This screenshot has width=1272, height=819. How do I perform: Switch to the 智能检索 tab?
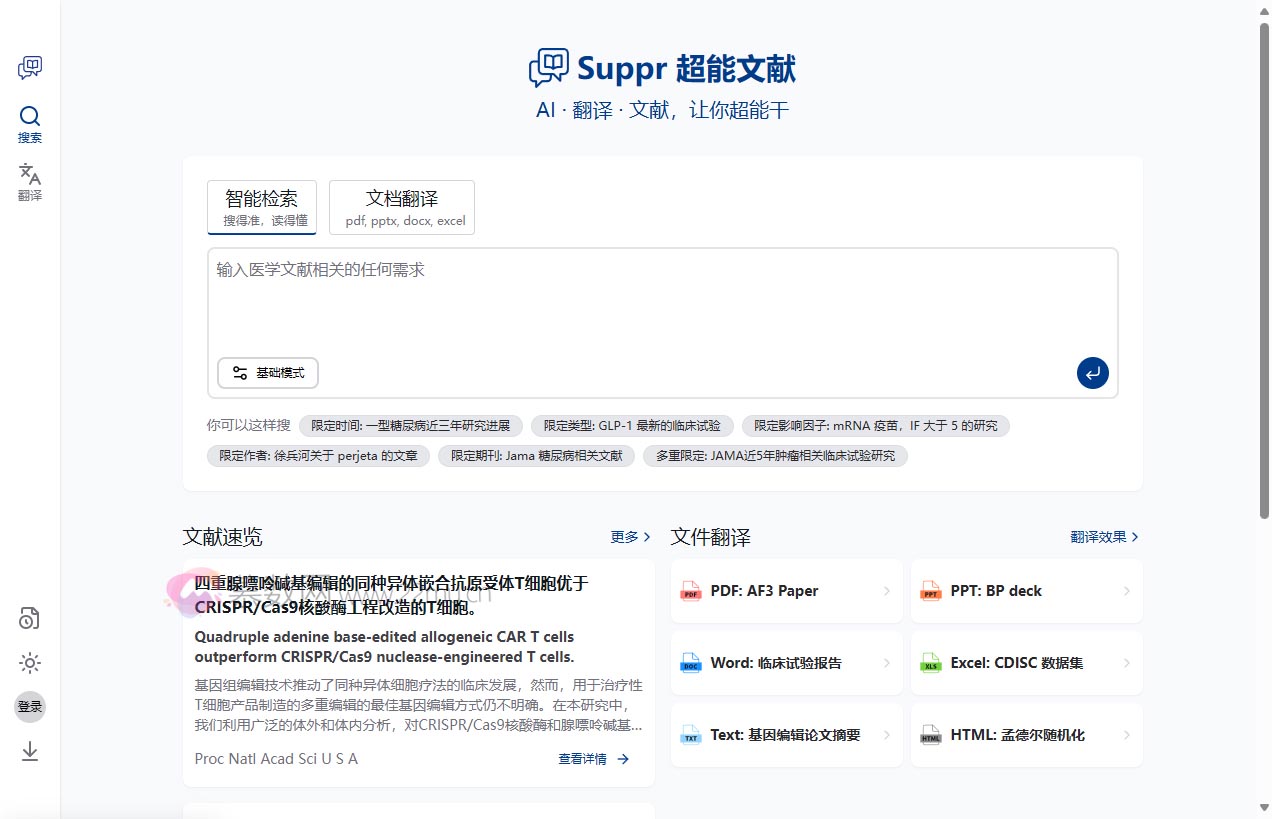click(261, 206)
